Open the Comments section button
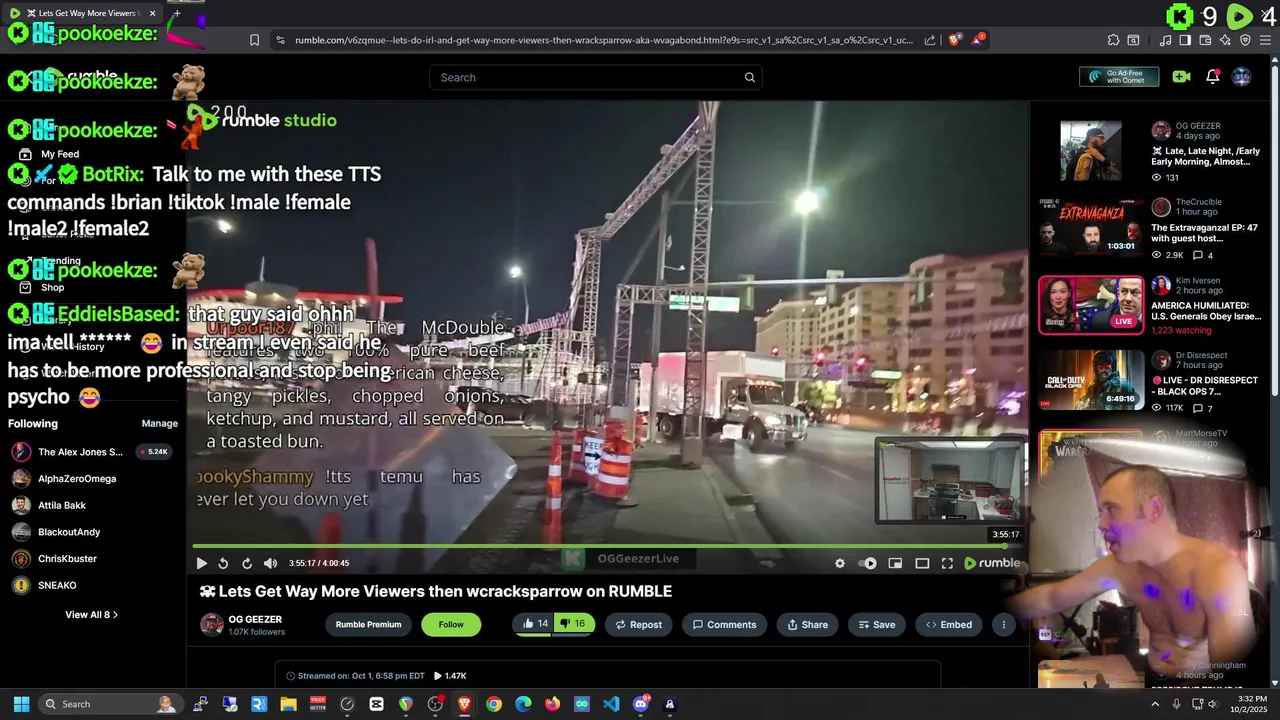Image resolution: width=1280 pixels, height=720 pixels. point(724,624)
